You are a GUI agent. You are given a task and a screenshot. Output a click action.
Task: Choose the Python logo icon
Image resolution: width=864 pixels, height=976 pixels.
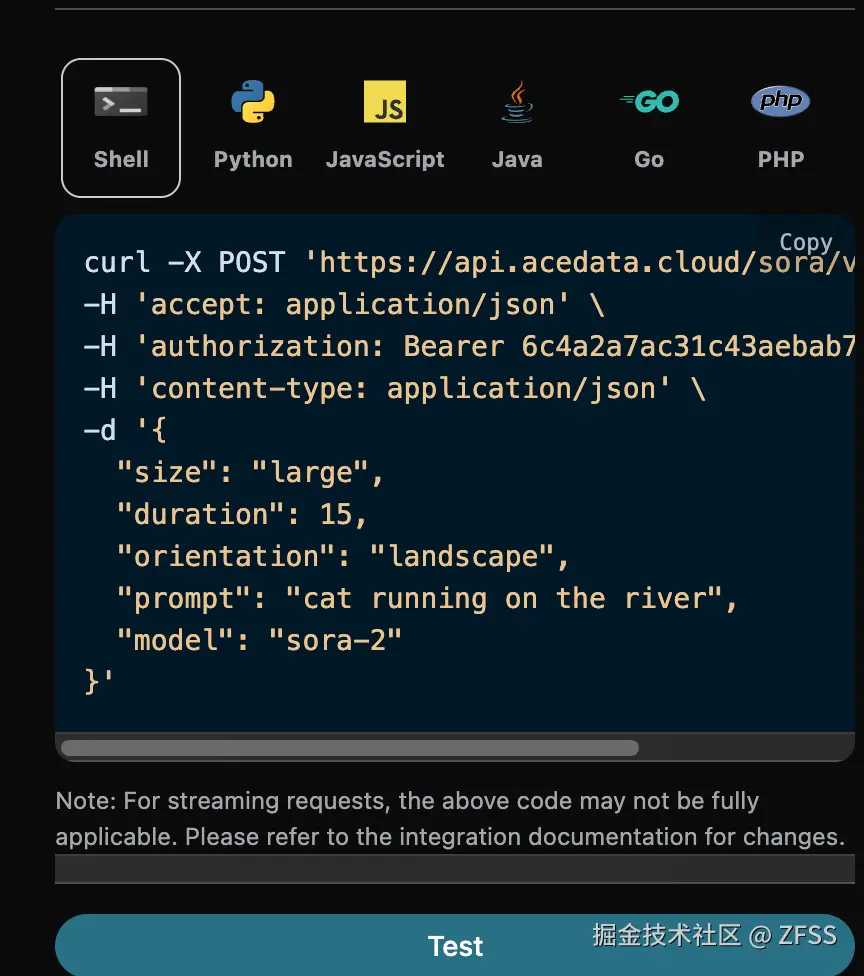[x=253, y=101]
